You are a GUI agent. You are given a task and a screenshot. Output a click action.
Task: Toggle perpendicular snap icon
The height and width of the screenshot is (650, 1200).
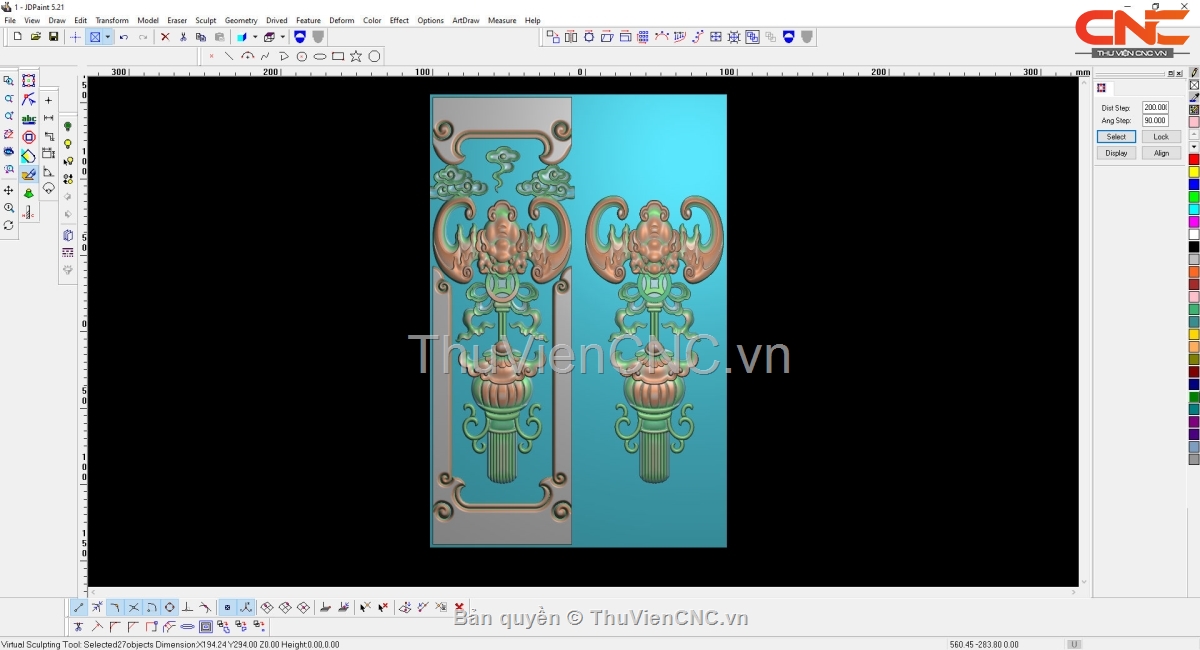pyautogui.click(x=187, y=607)
